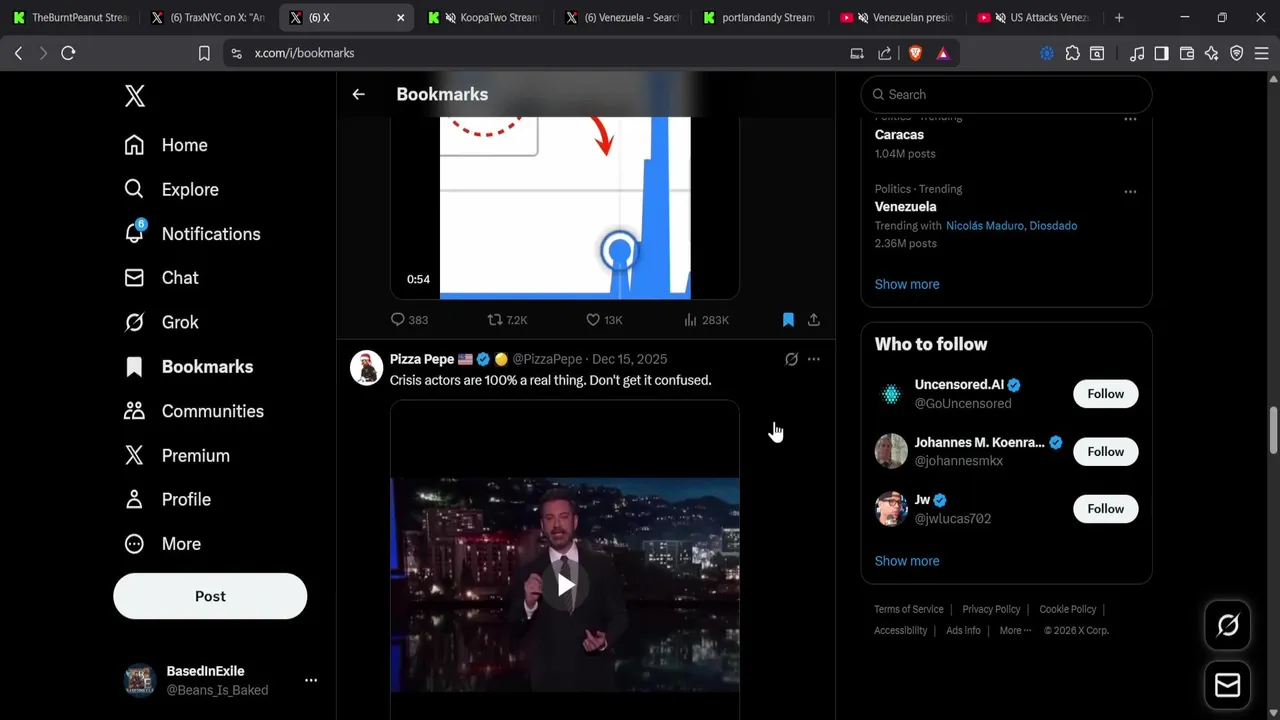Follow Johannes M. Koenra...

click(1106, 451)
